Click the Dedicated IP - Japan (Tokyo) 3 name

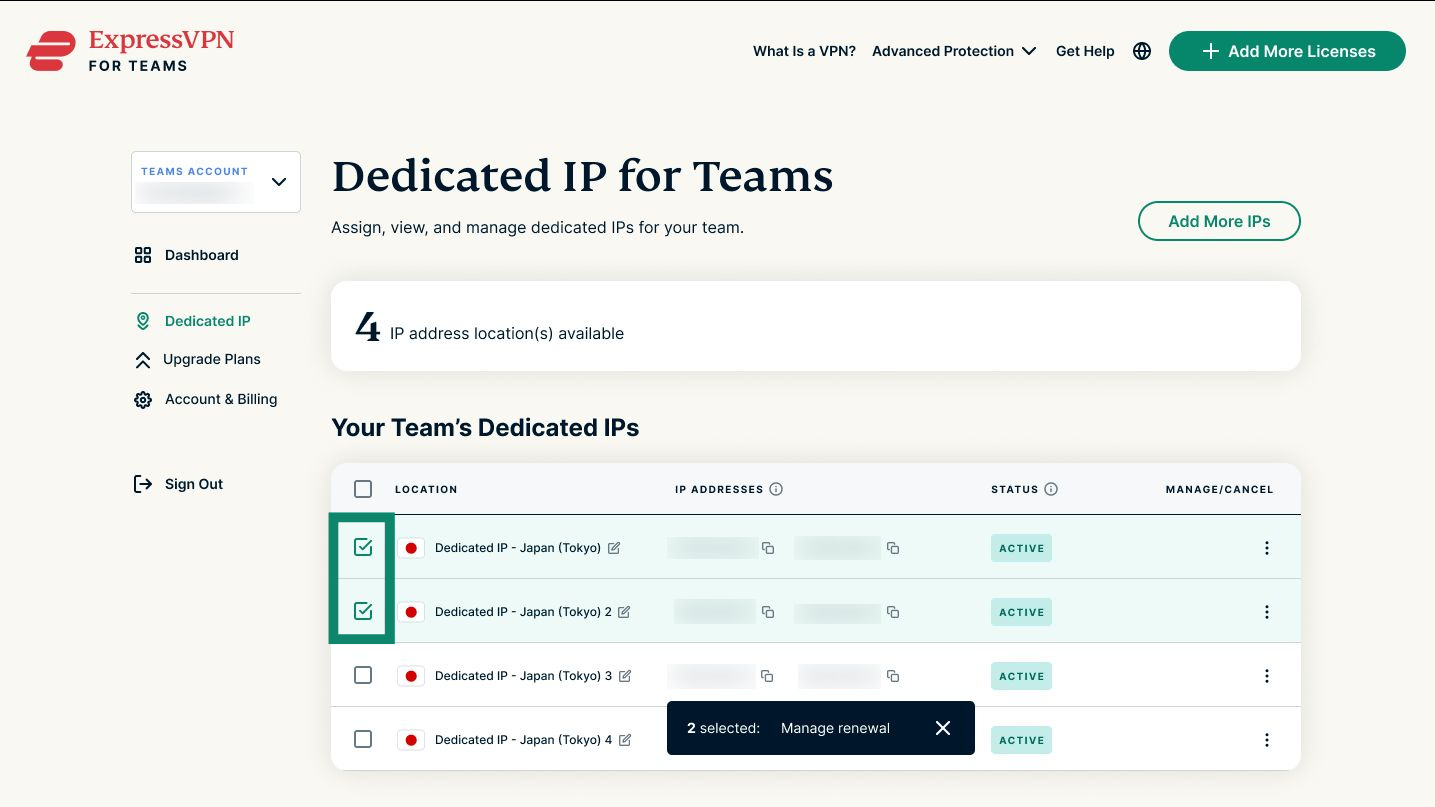click(523, 676)
